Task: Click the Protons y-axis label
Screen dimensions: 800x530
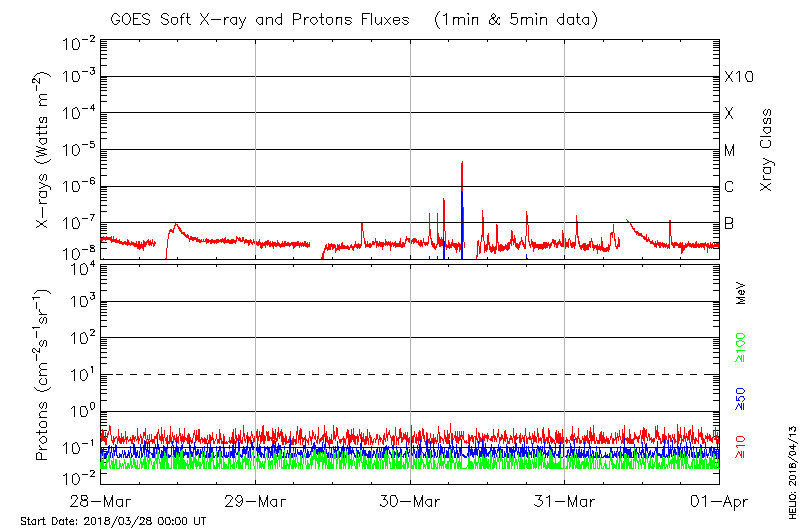Action: click(44, 375)
